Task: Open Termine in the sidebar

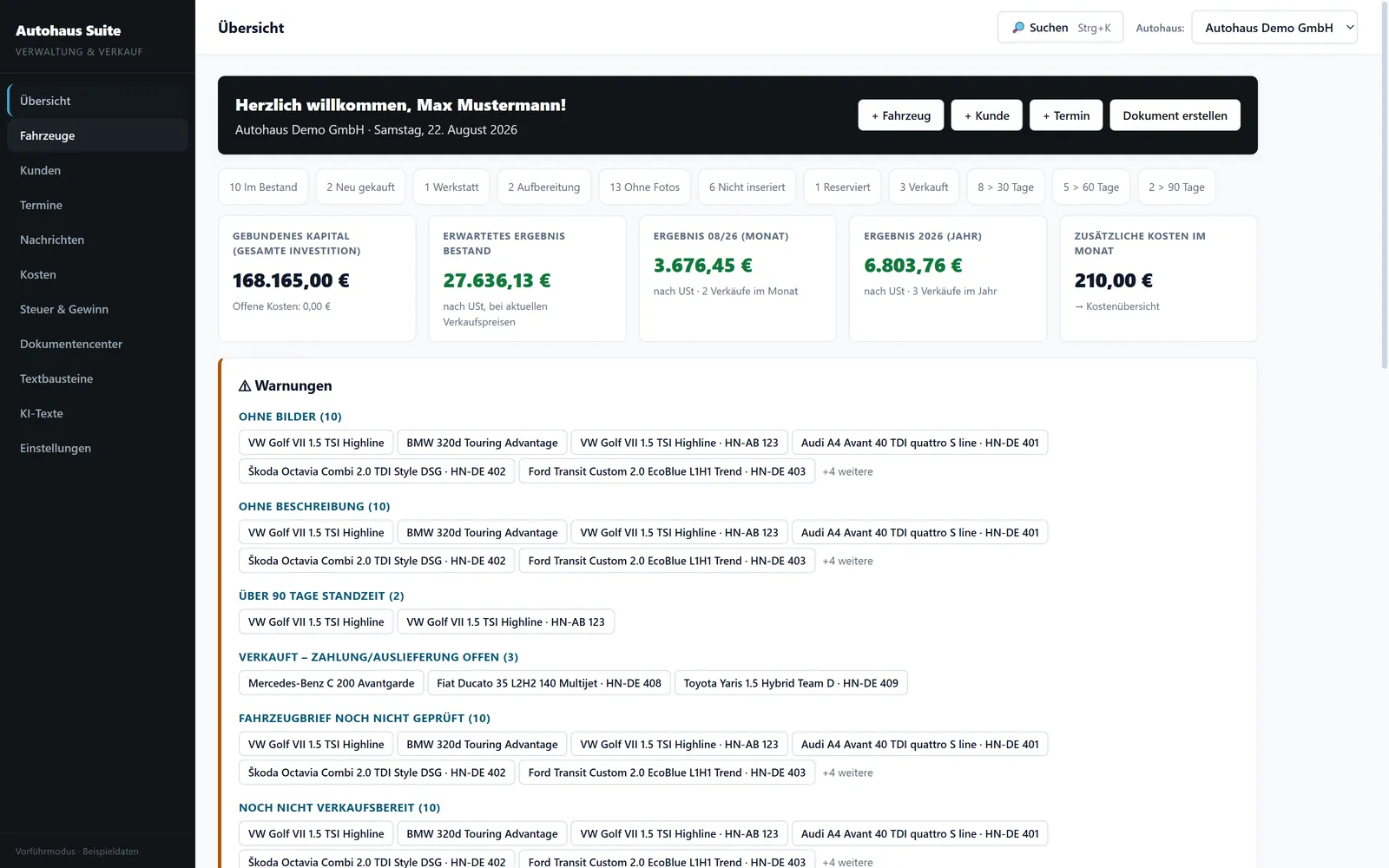Action: coord(97,205)
